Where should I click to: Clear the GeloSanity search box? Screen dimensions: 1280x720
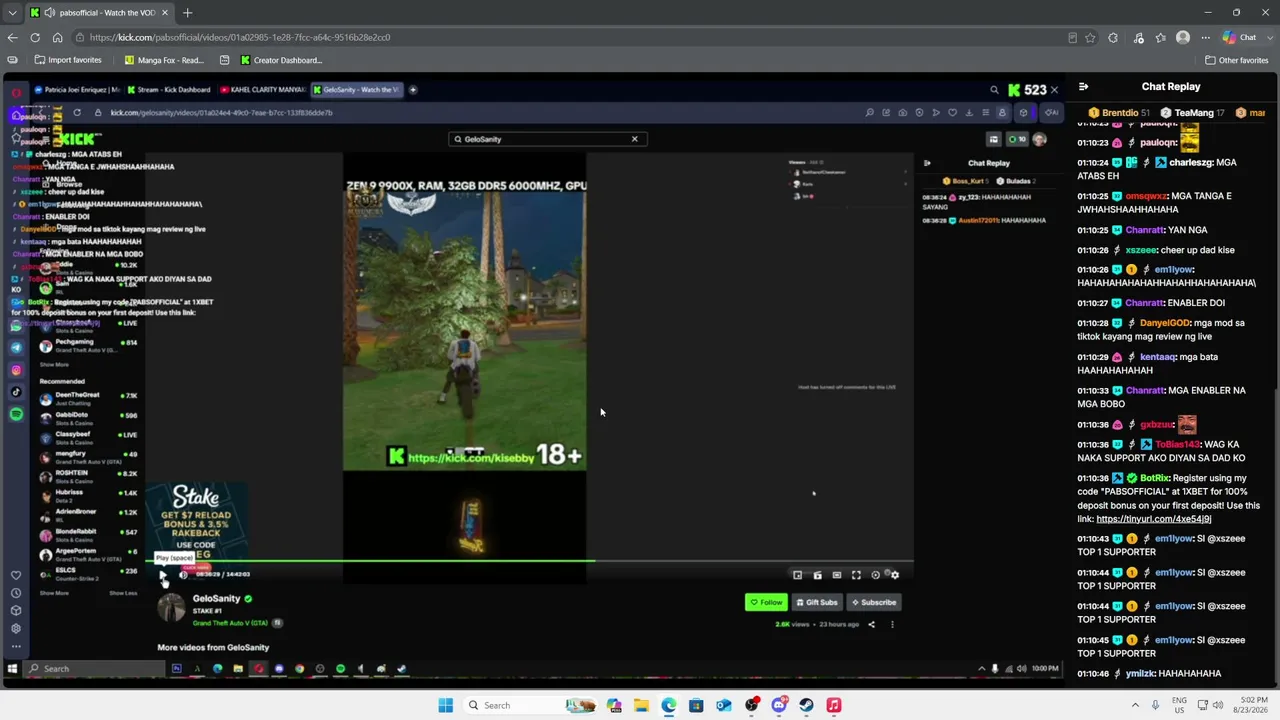[634, 139]
